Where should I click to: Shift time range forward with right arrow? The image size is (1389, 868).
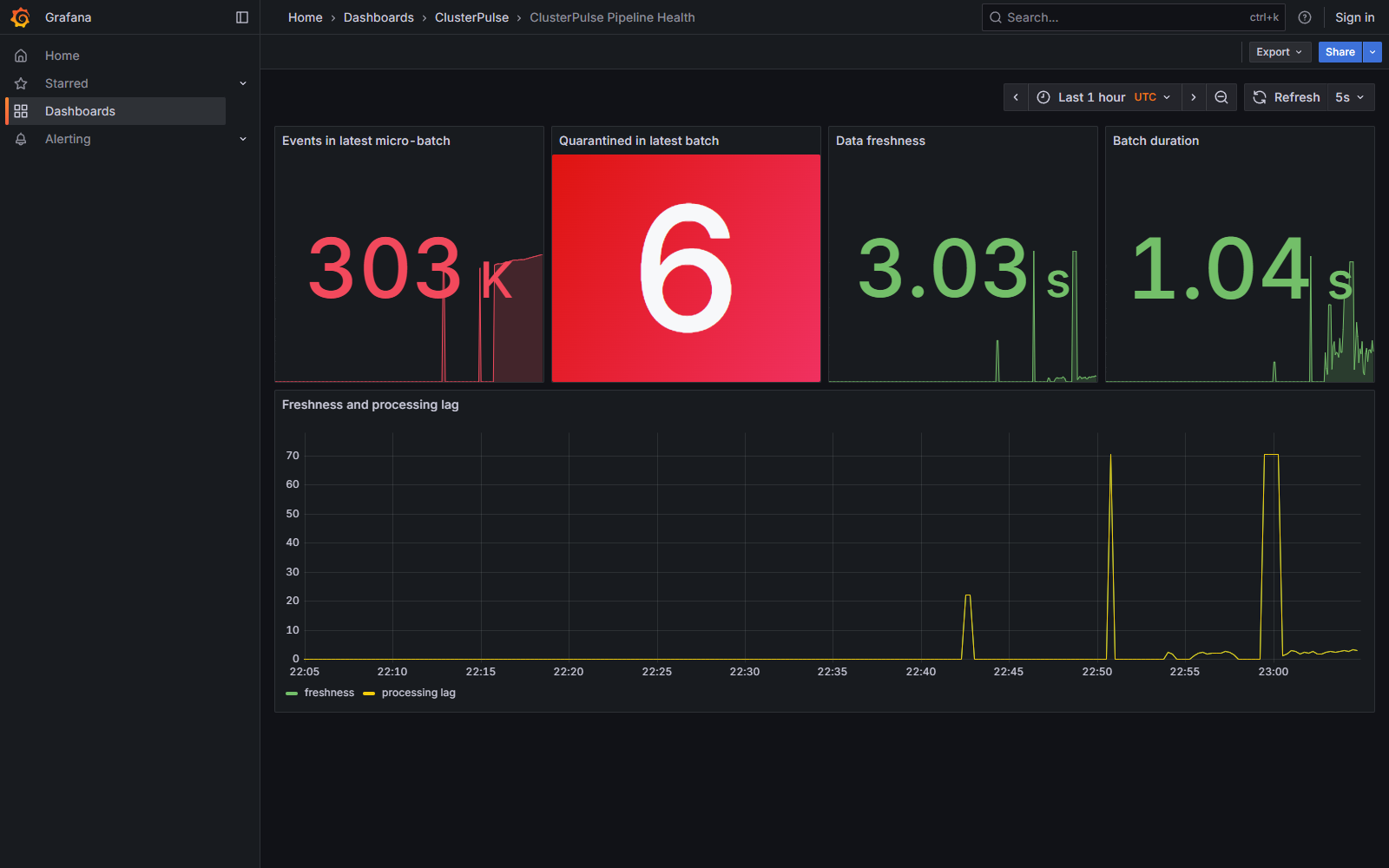(x=1194, y=97)
